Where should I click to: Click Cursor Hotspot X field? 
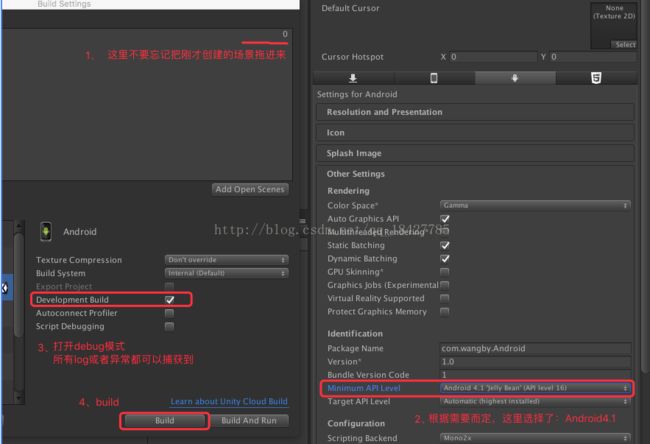click(493, 57)
